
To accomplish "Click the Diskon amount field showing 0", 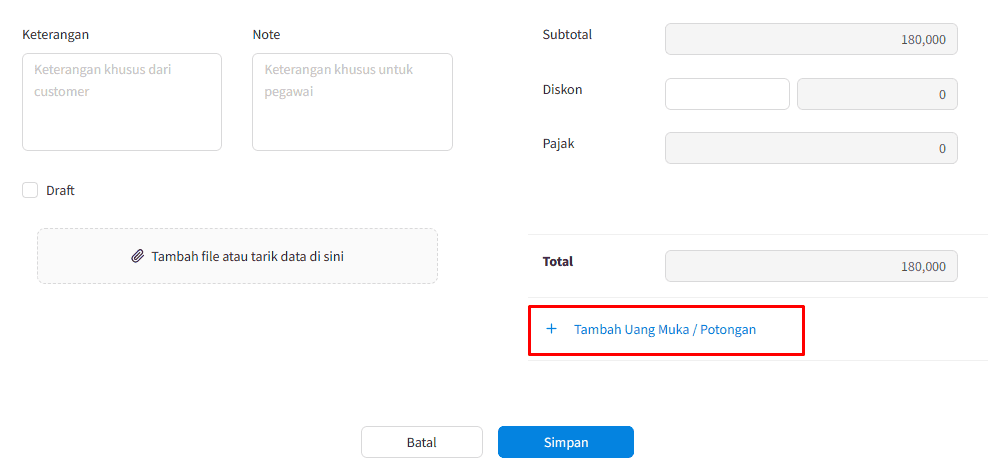I will pos(878,95).
